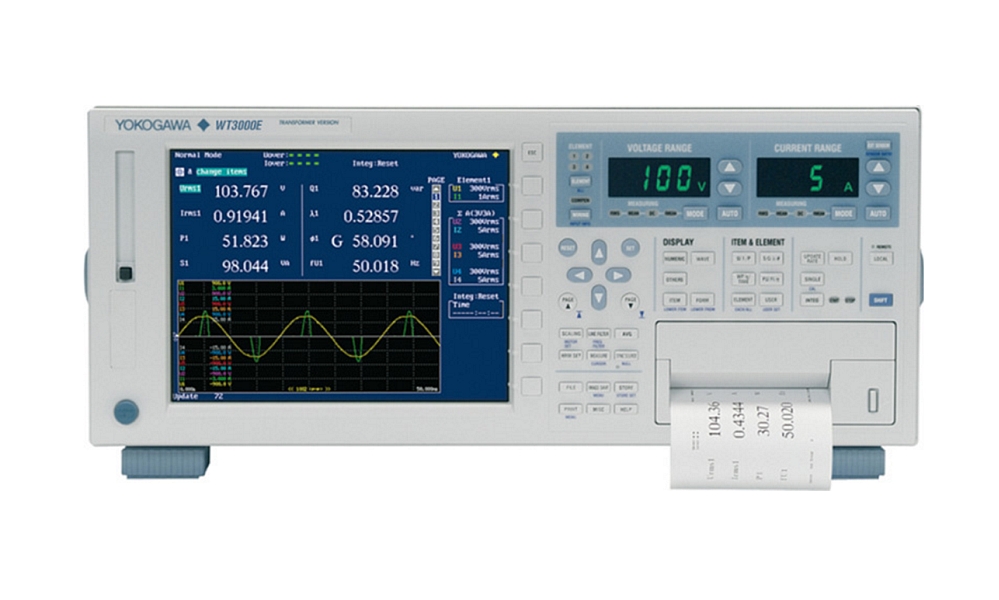Toggle current range AUTO mode
The image size is (999, 600).
pyautogui.click(x=877, y=213)
